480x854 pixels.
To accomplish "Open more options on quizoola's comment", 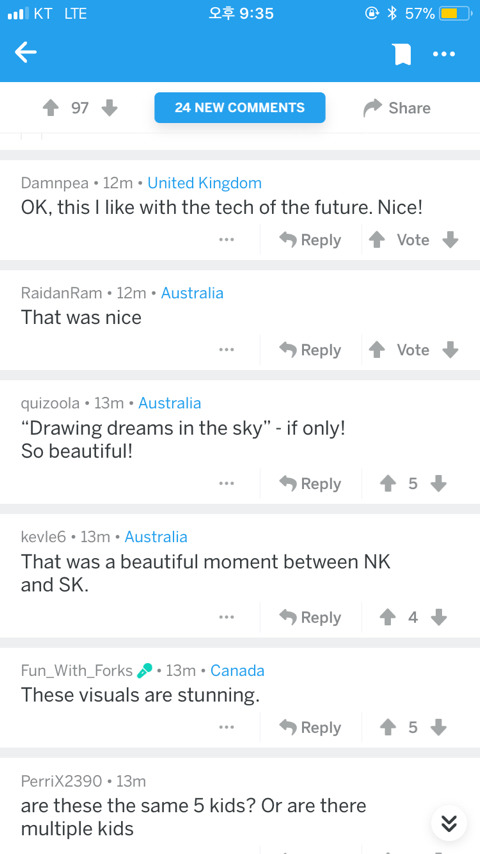I will pyautogui.click(x=227, y=484).
